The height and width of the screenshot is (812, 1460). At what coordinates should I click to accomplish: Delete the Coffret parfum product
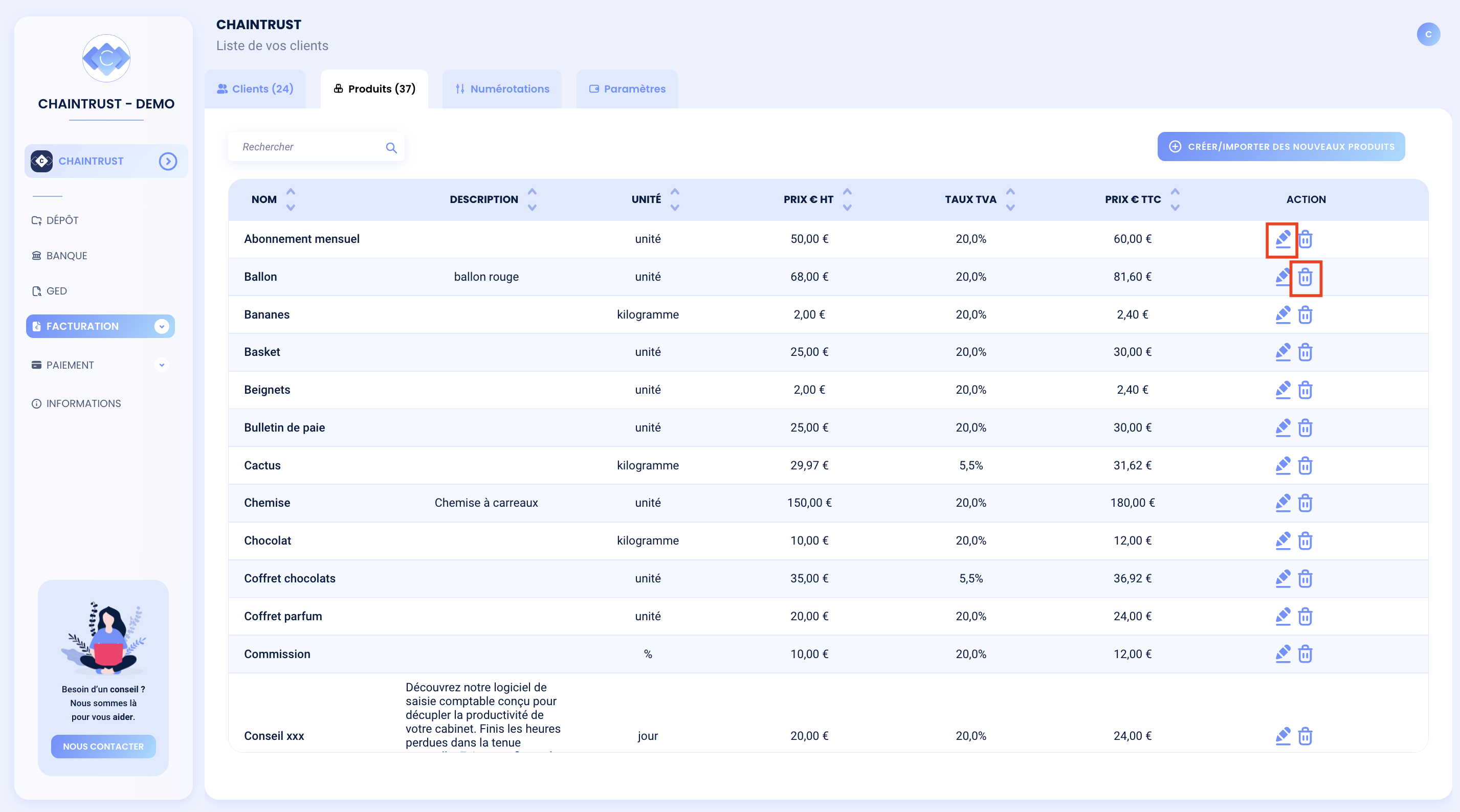[1306, 616]
